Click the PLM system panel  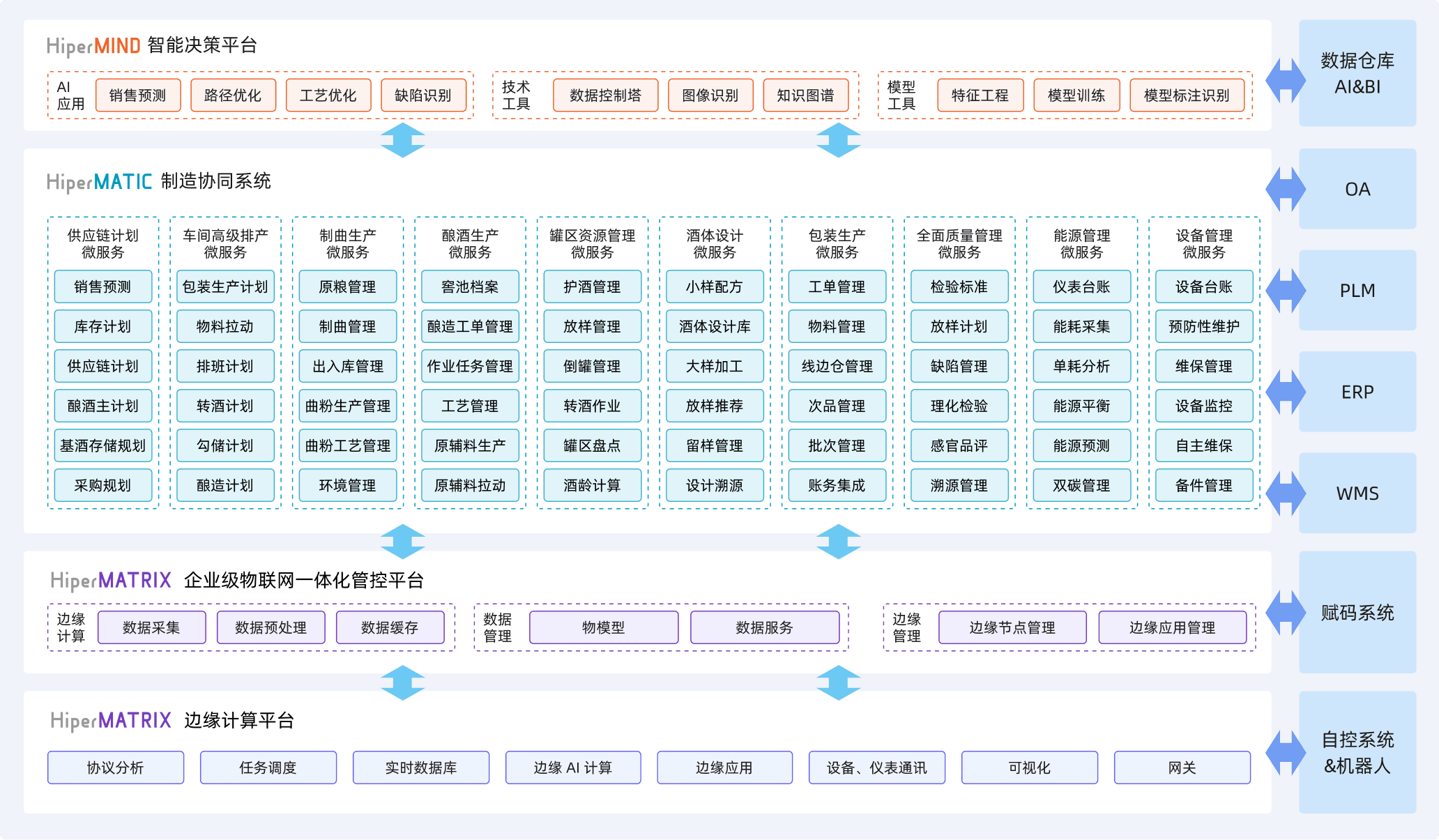point(1357,290)
